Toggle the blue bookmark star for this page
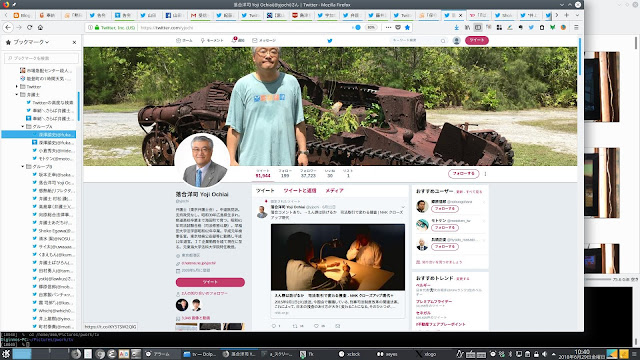 [x=407, y=27]
